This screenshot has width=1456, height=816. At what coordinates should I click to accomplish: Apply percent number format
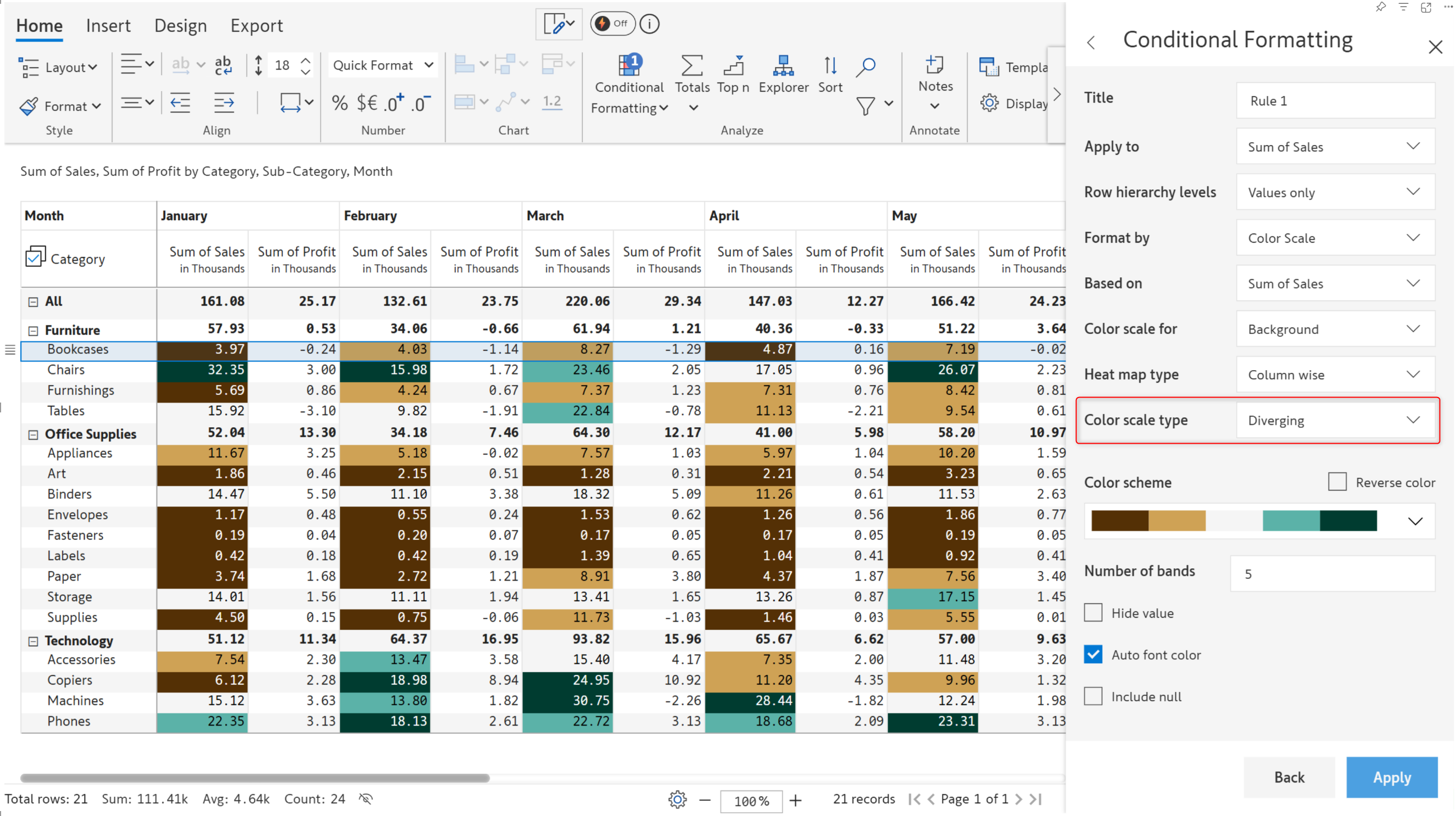[x=339, y=103]
